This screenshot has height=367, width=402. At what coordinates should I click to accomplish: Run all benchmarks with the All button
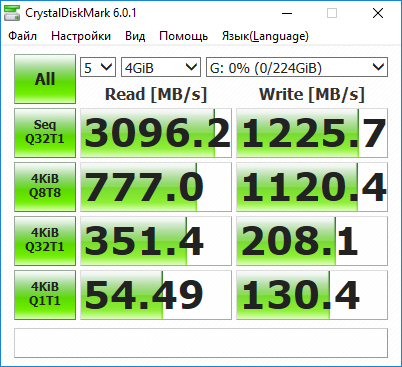pyautogui.click(x=45, y=79)
